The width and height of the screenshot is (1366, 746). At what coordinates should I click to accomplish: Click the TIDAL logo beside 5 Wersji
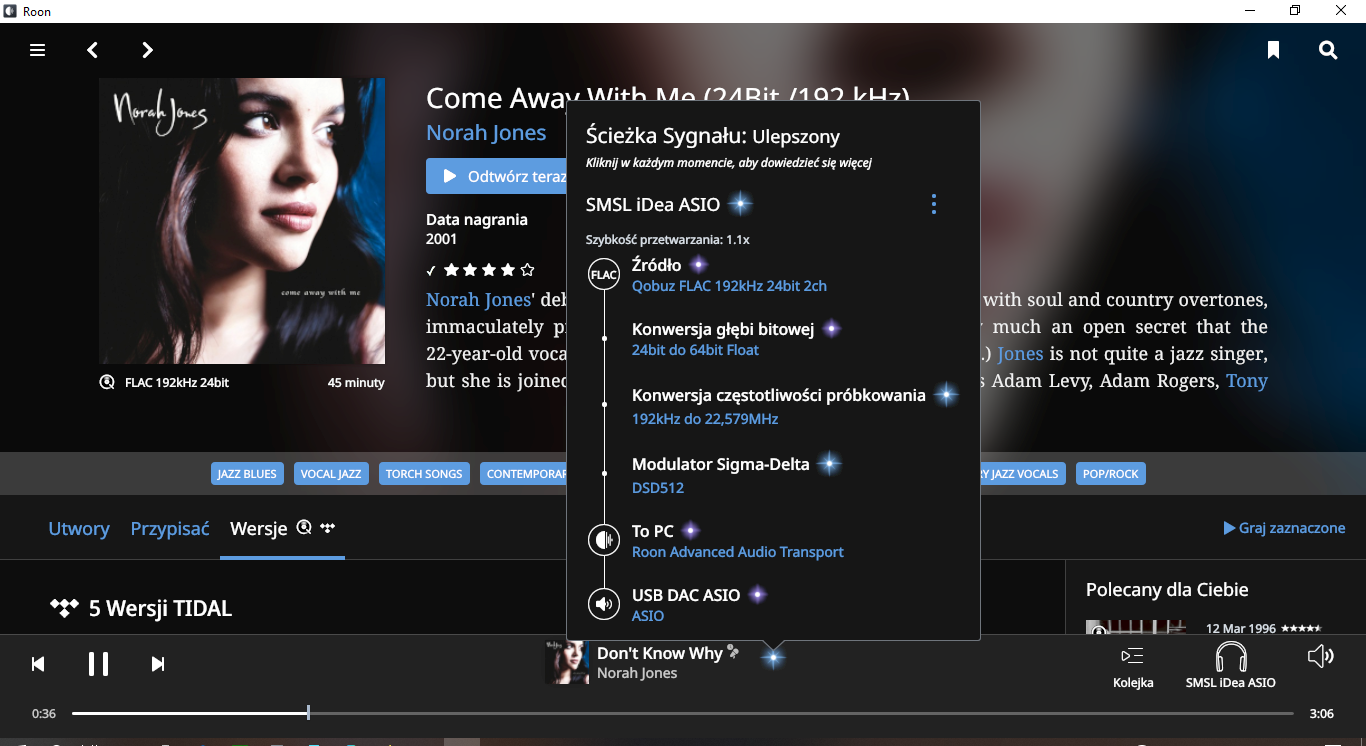coord(64,608)
